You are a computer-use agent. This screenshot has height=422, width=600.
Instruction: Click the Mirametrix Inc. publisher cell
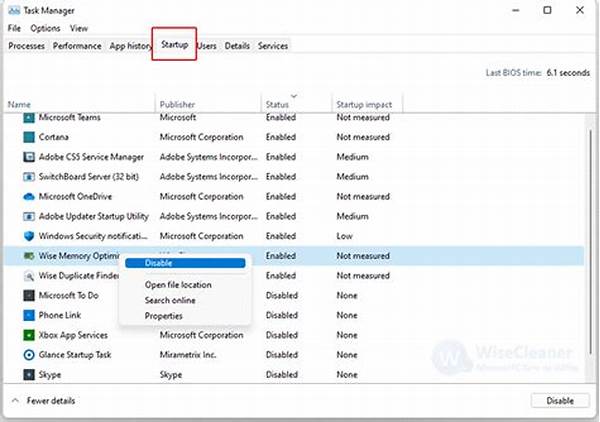[188, 355]
